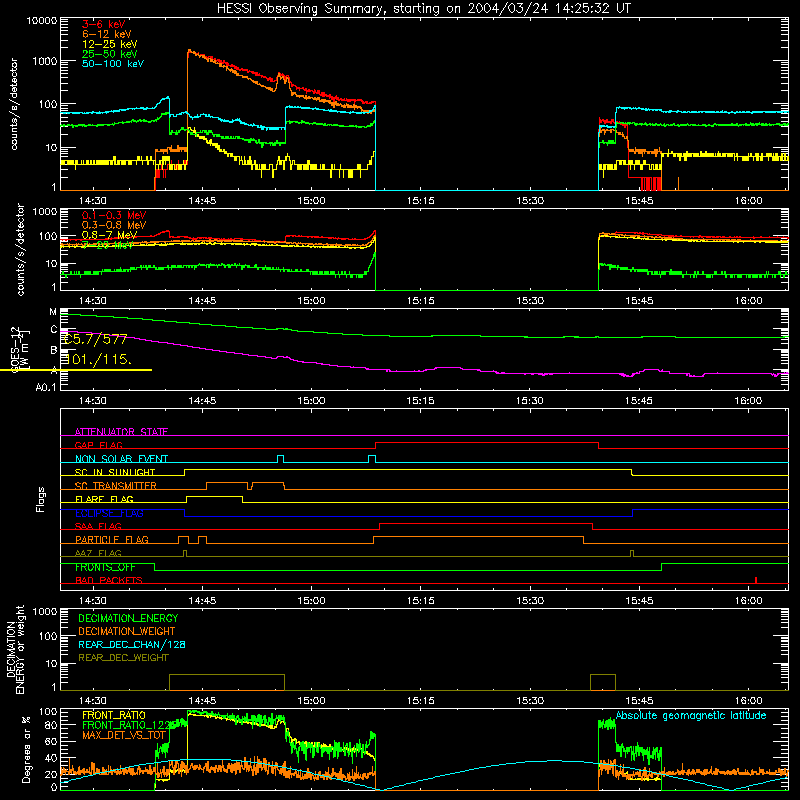This screenshot has width=800, height=800.
Task: Select the FLARE_FLAG label
Action: pos(104,499)
